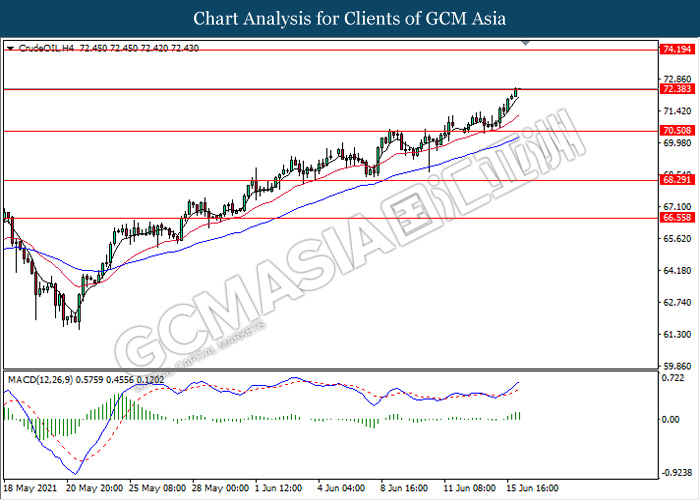The height and width of the screenshot is (500, 700).
Task: Click the 72.860 price axis value
Action: click(x=677, y=79)
